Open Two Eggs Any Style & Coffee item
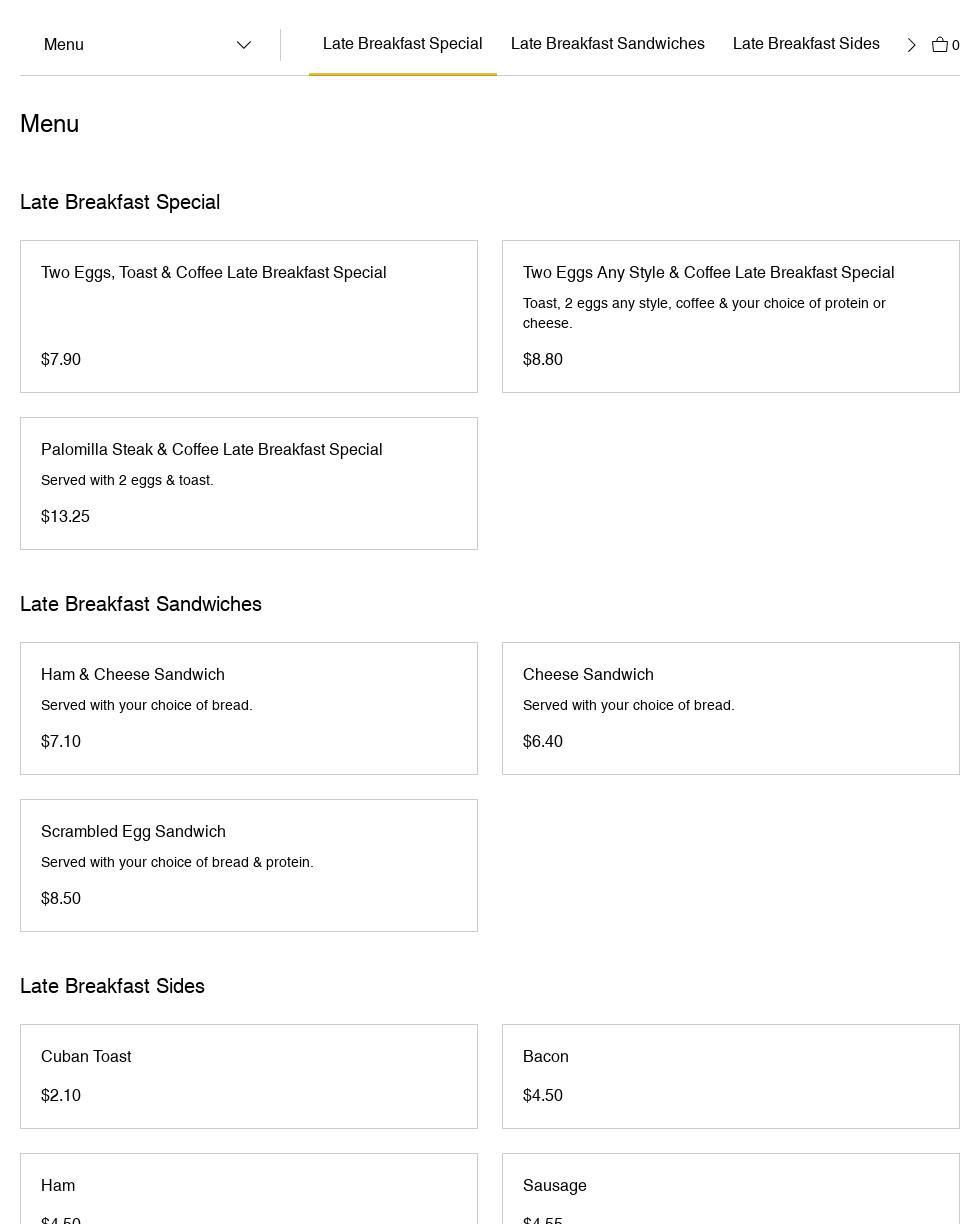This screenshot has height=1224, width=965. click(730, 316)
